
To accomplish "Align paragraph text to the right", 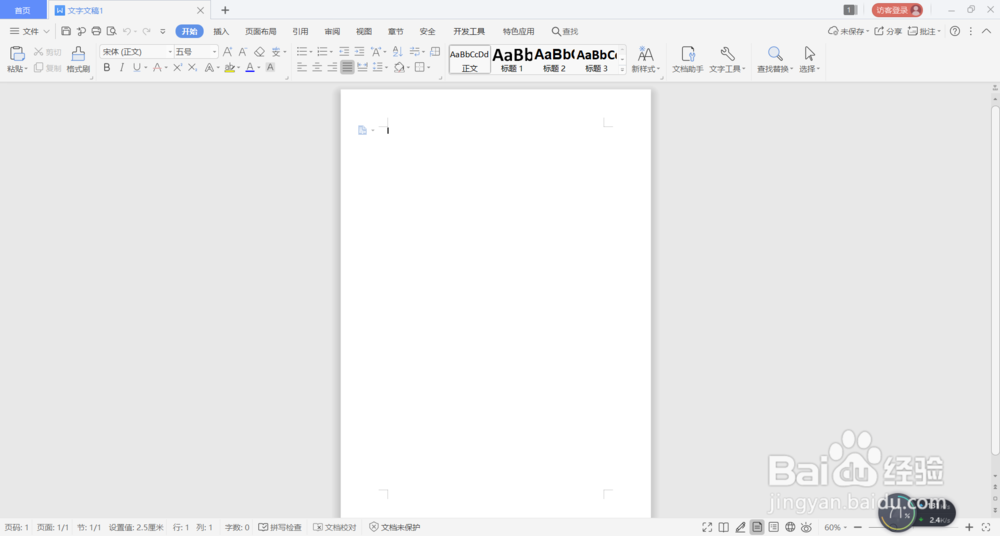I will click(x=332, y=67).
